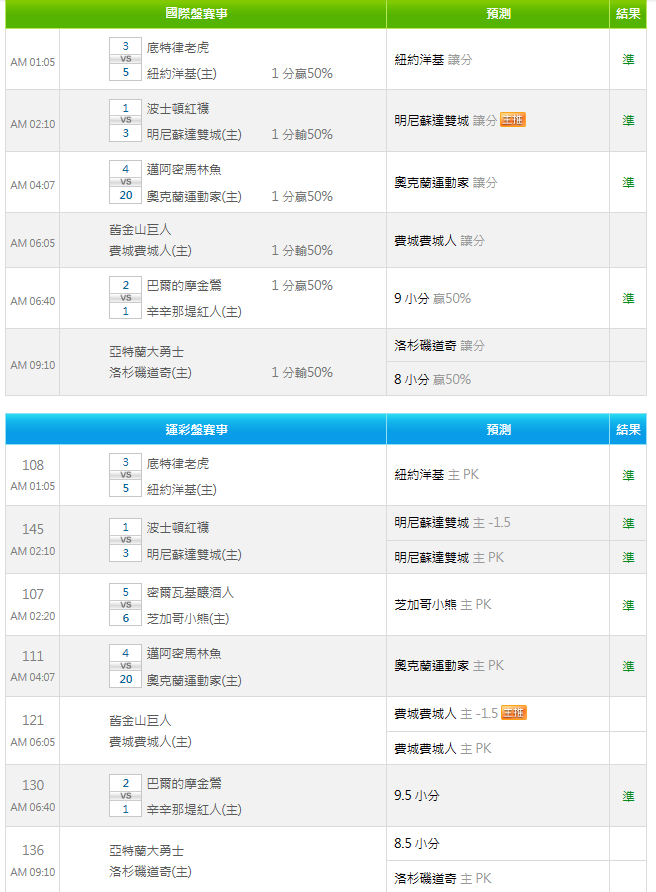Image resolution: width=656 pixels, height=892 pixels.
Task: Click the 5 vs 6 score box for 芝加哥小熊
Action: pyautogui.click(x=125, y=605)
